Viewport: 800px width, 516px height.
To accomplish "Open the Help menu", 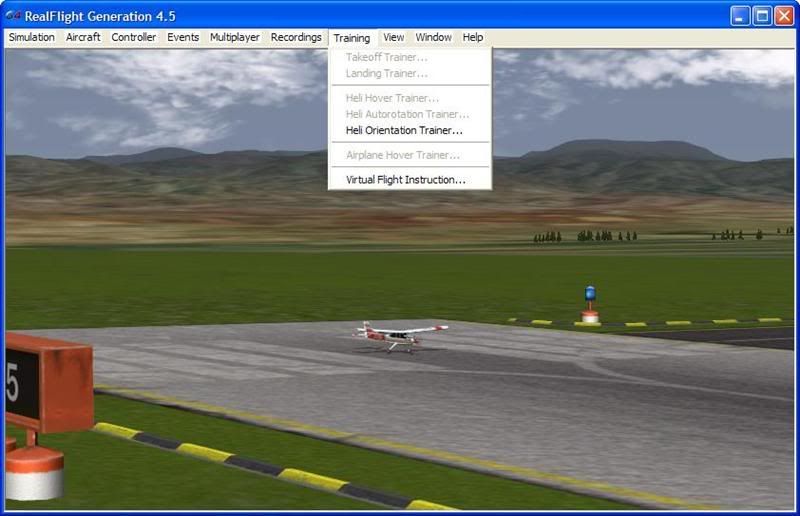I will pyautogui.click(x=472, y=37).
